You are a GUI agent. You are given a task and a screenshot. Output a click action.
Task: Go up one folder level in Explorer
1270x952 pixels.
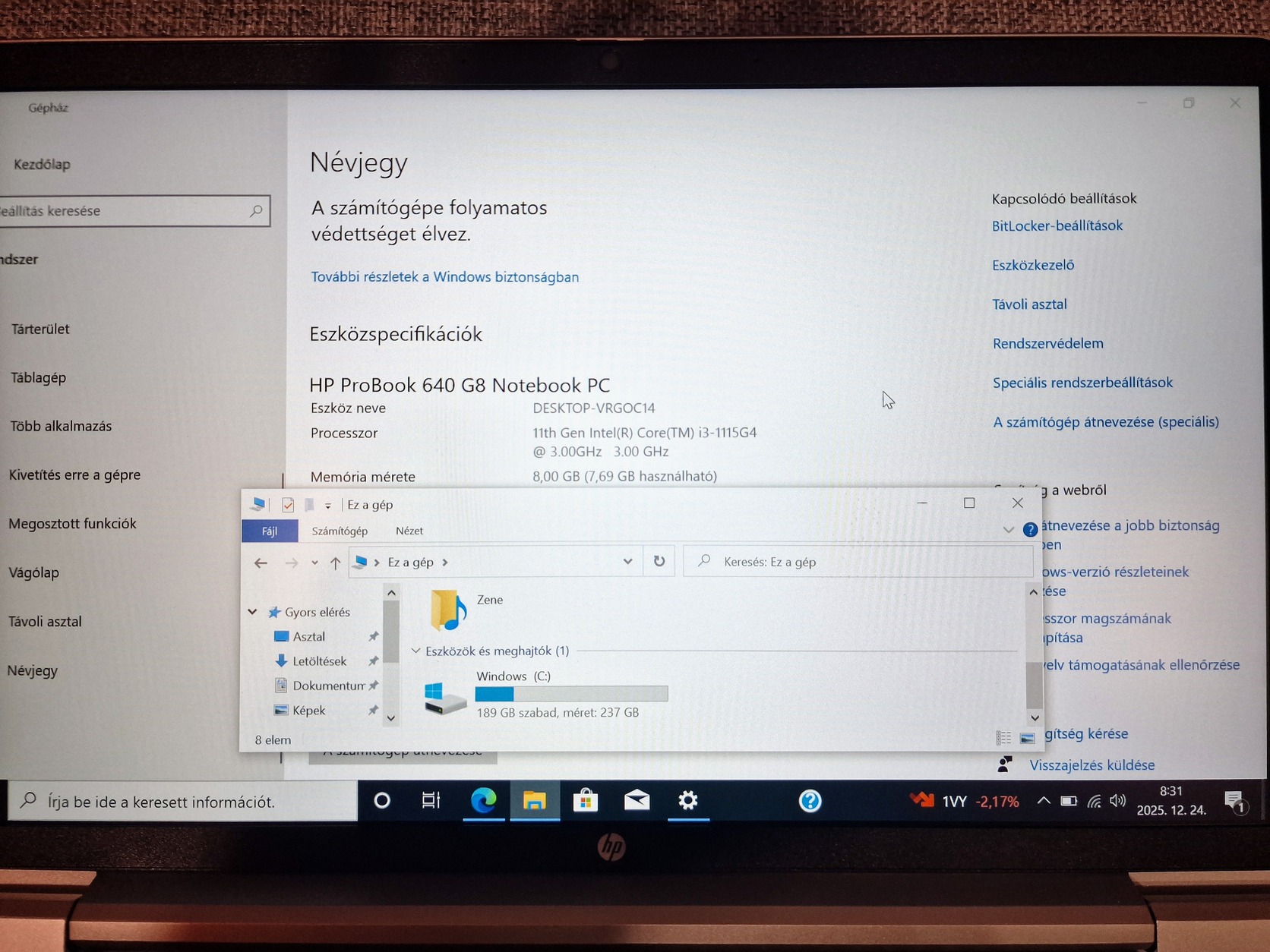335,563
